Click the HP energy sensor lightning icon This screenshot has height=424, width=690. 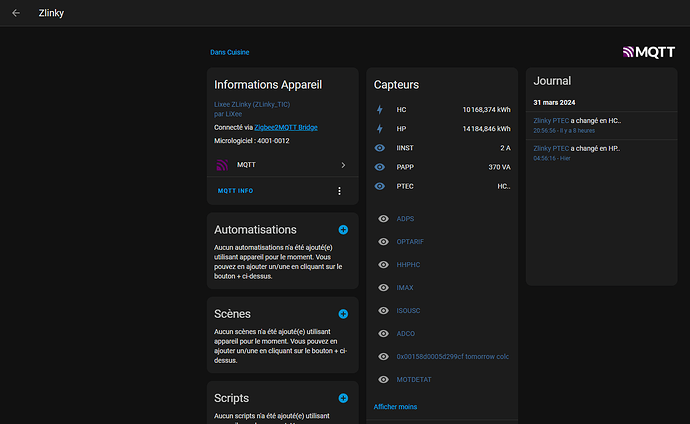pyautogui.click(x=379, y=128)
